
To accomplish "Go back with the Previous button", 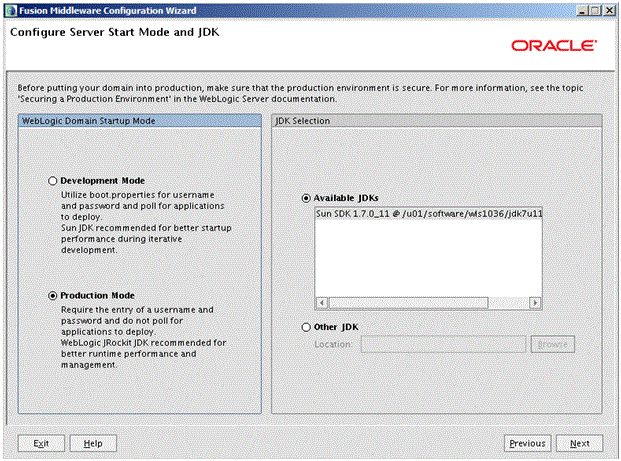I will 527,443.
